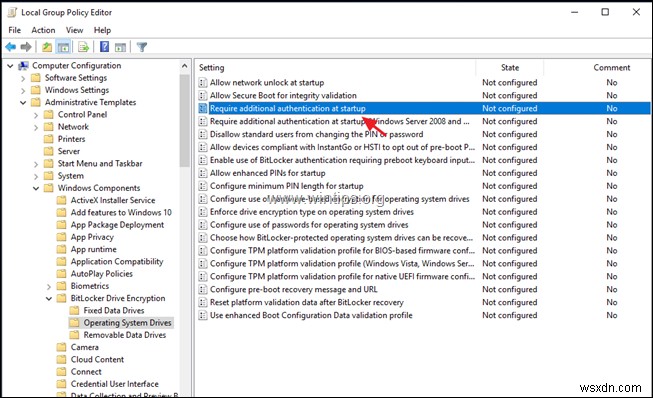Select Configure pre-boot recovery message and URL
Screen dimensions: 653x398
[294, 289]
